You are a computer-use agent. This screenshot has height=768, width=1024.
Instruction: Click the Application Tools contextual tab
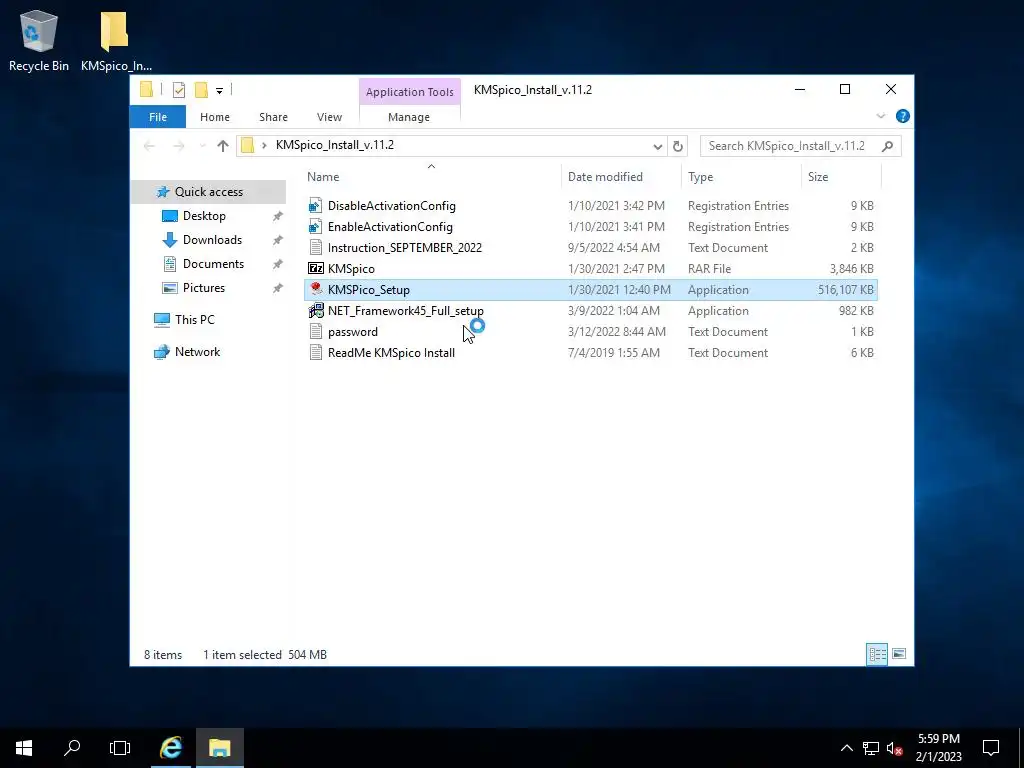pyautogui.click(x=409, y=91)
